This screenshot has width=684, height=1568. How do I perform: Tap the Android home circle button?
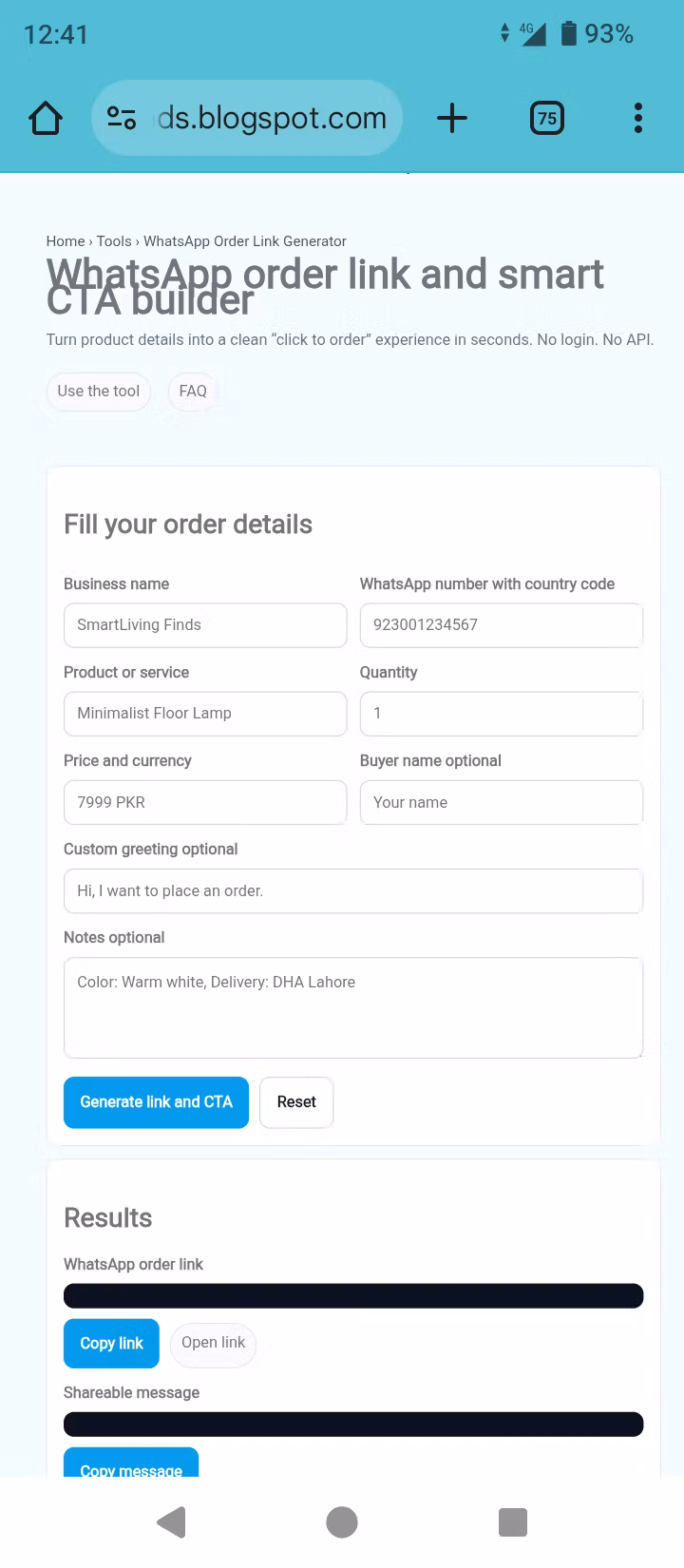[342, 1521]
